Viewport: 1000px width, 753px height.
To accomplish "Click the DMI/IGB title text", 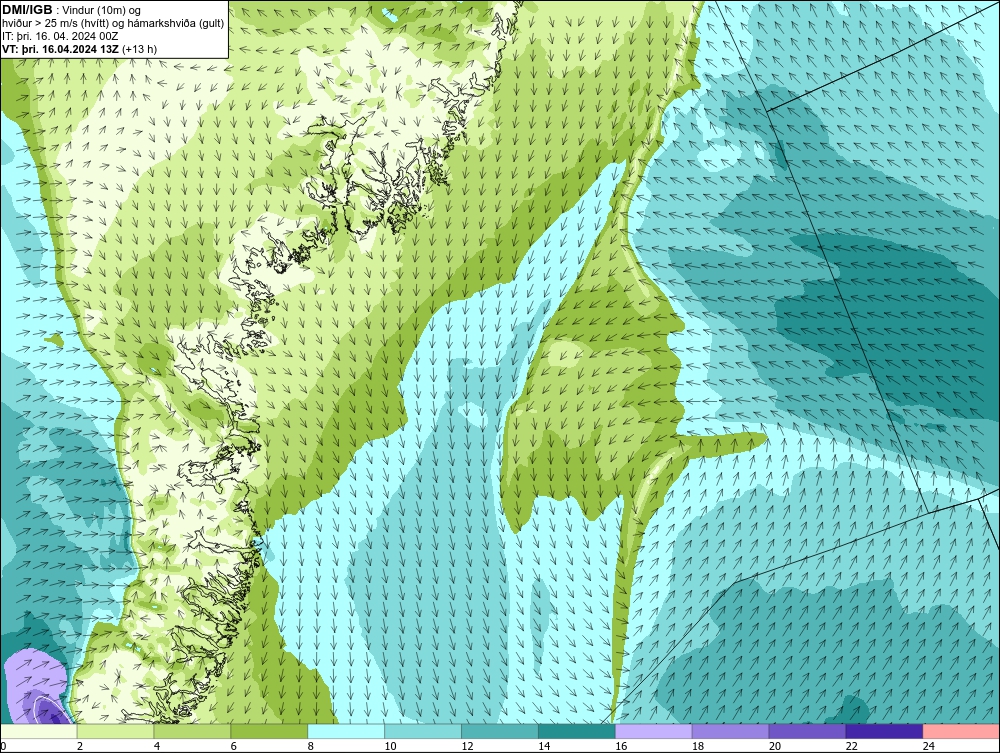I will point(27,10).
